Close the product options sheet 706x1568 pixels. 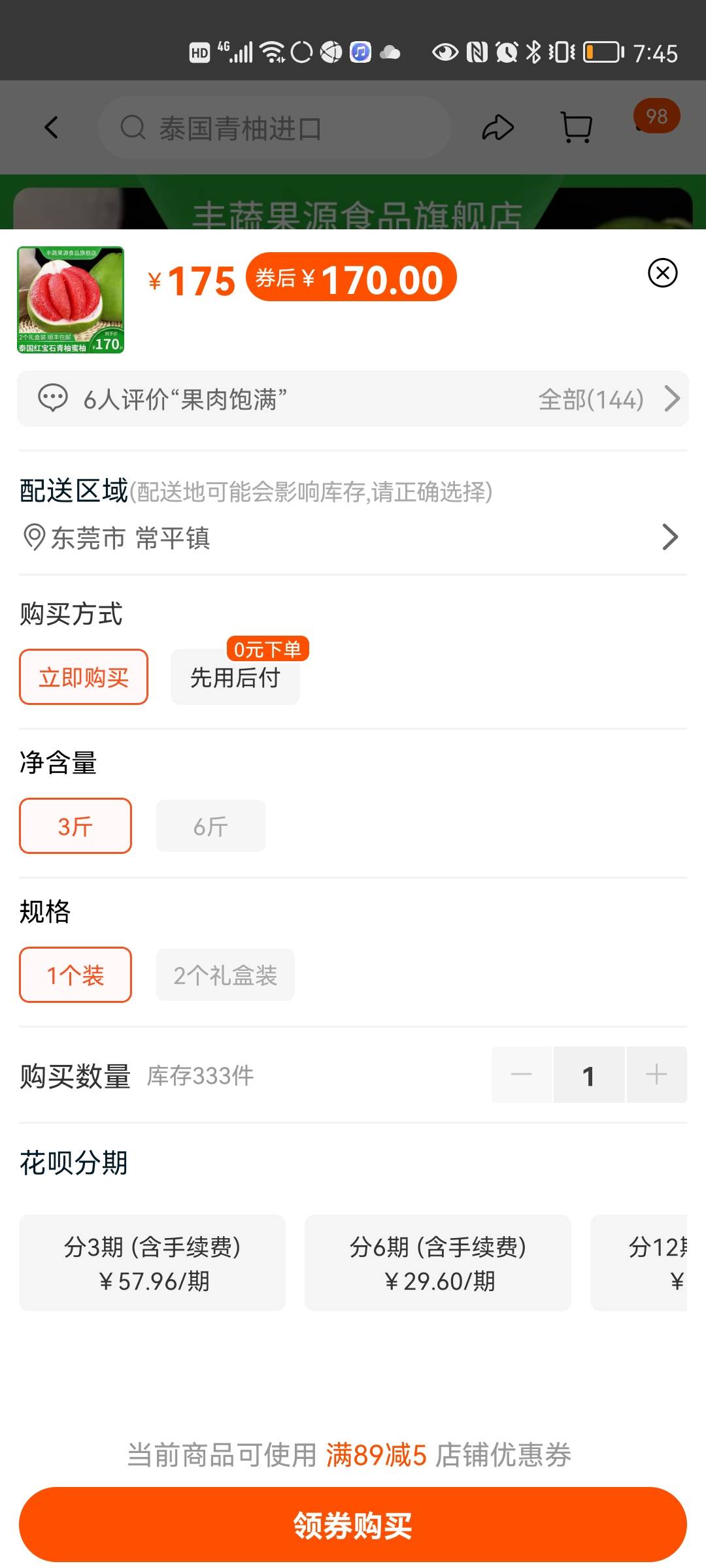(x=662, y=273)
